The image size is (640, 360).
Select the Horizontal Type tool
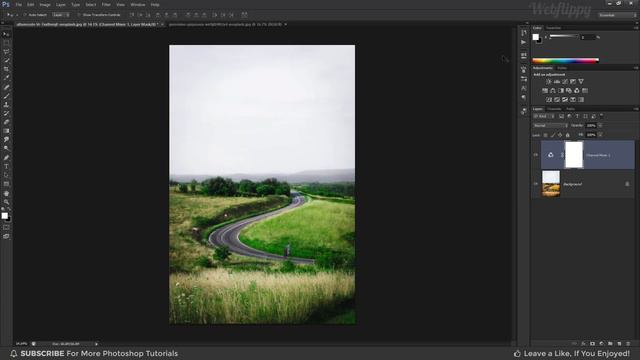coord(6,167)
